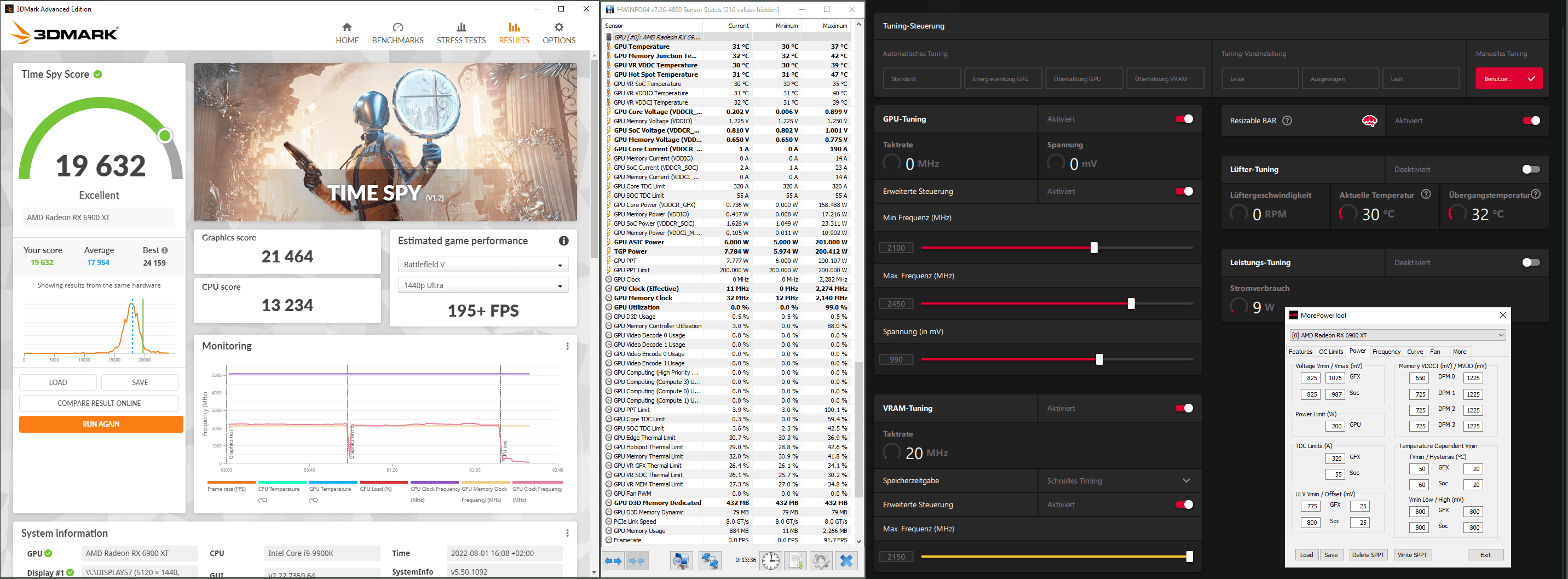Click the info icon next to Best score
Image resolution: width=1568 pixels, height=579 pixels.
(x=165, y=250)
